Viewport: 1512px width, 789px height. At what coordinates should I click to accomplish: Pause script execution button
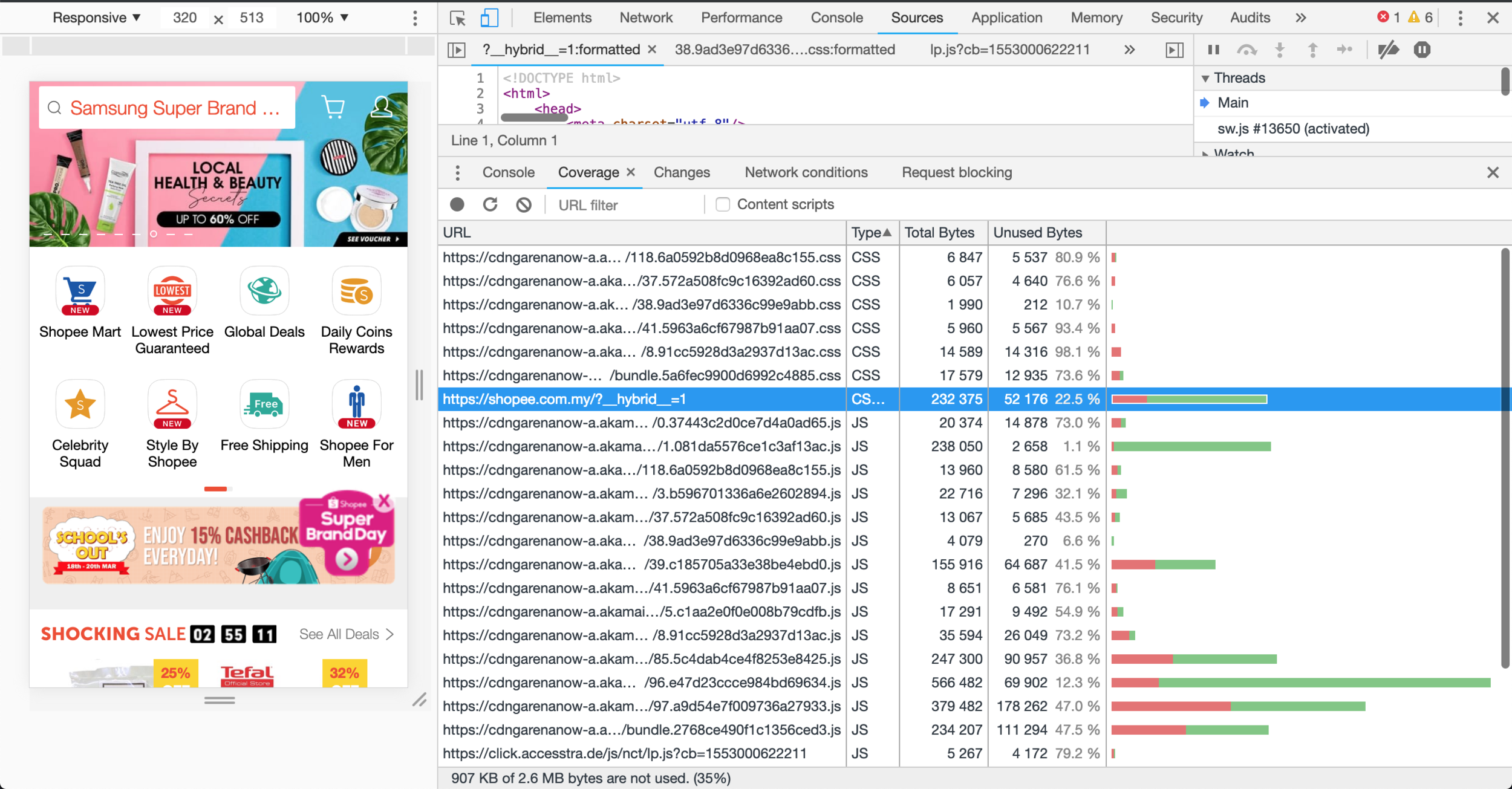pyautogui.click(x=1213, y=50)
